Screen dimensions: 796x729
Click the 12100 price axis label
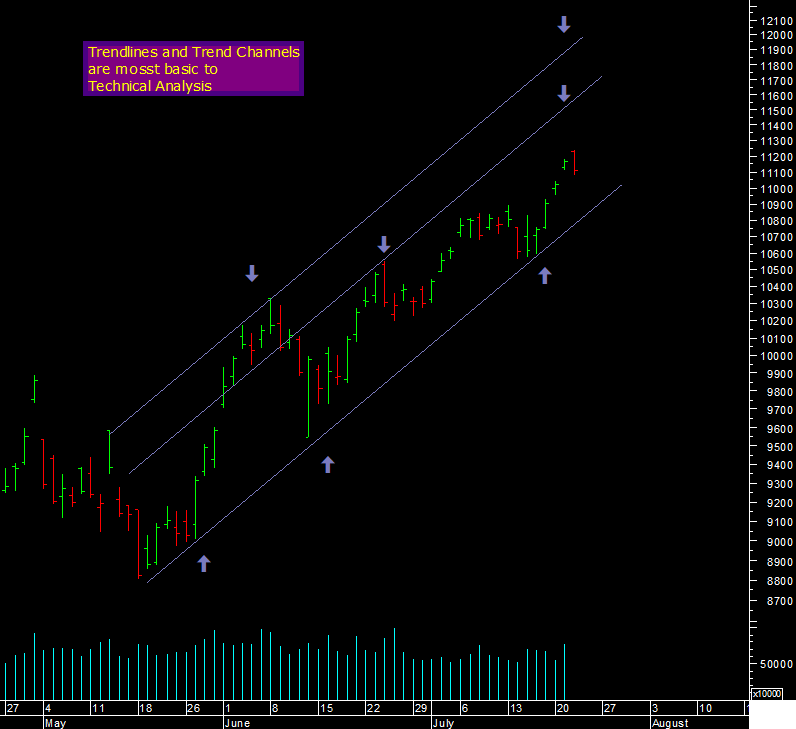click(776, 21)
